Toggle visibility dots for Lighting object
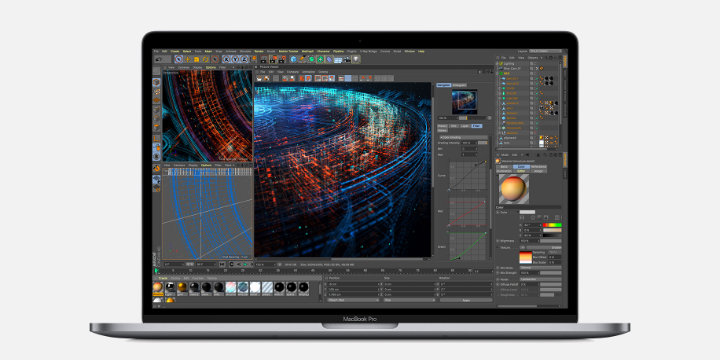The image size is (720, 360). 535,63
